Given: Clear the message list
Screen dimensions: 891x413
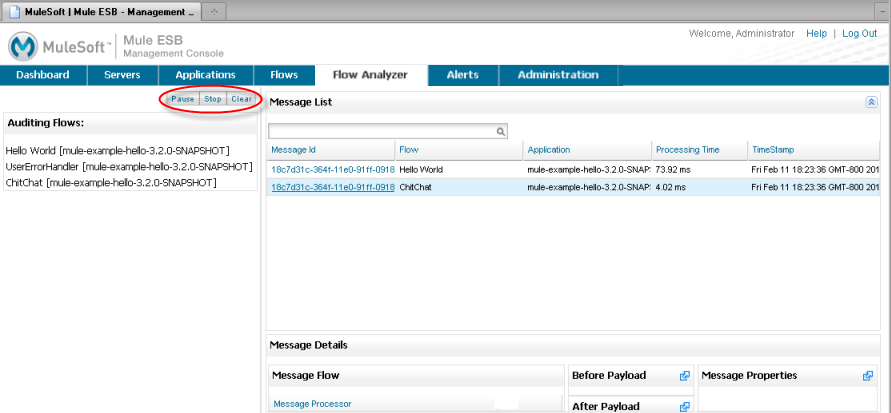Looking at the screenshot, I should [242, 100].
